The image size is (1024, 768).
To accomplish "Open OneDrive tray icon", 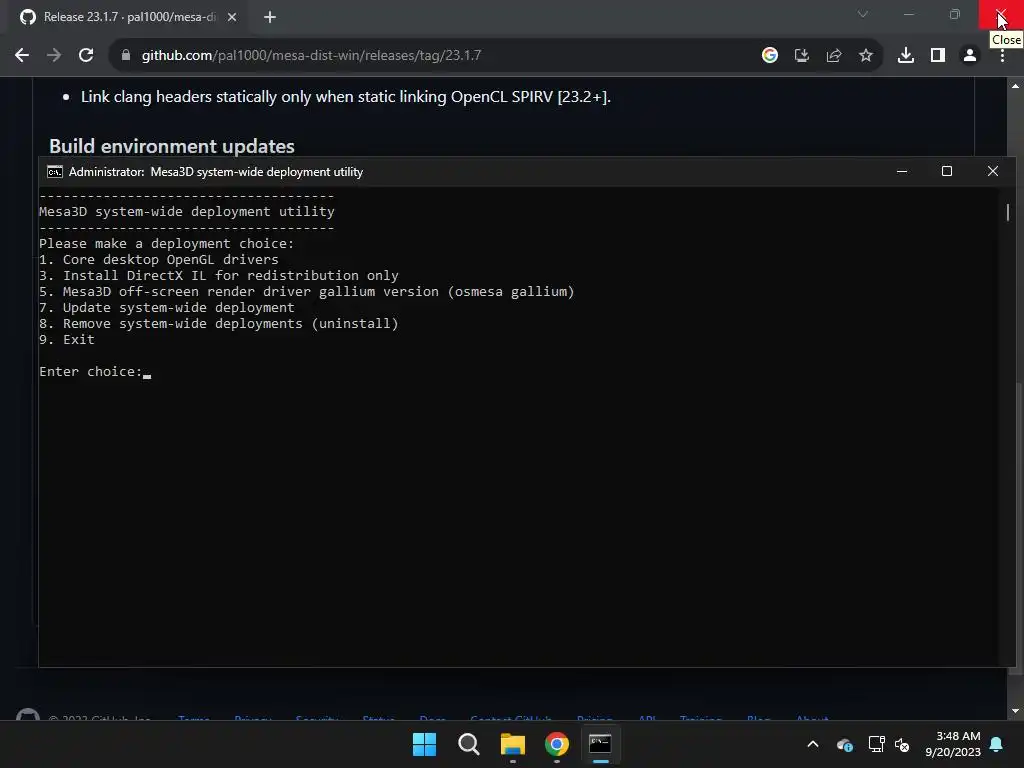I will pos(844,744).
